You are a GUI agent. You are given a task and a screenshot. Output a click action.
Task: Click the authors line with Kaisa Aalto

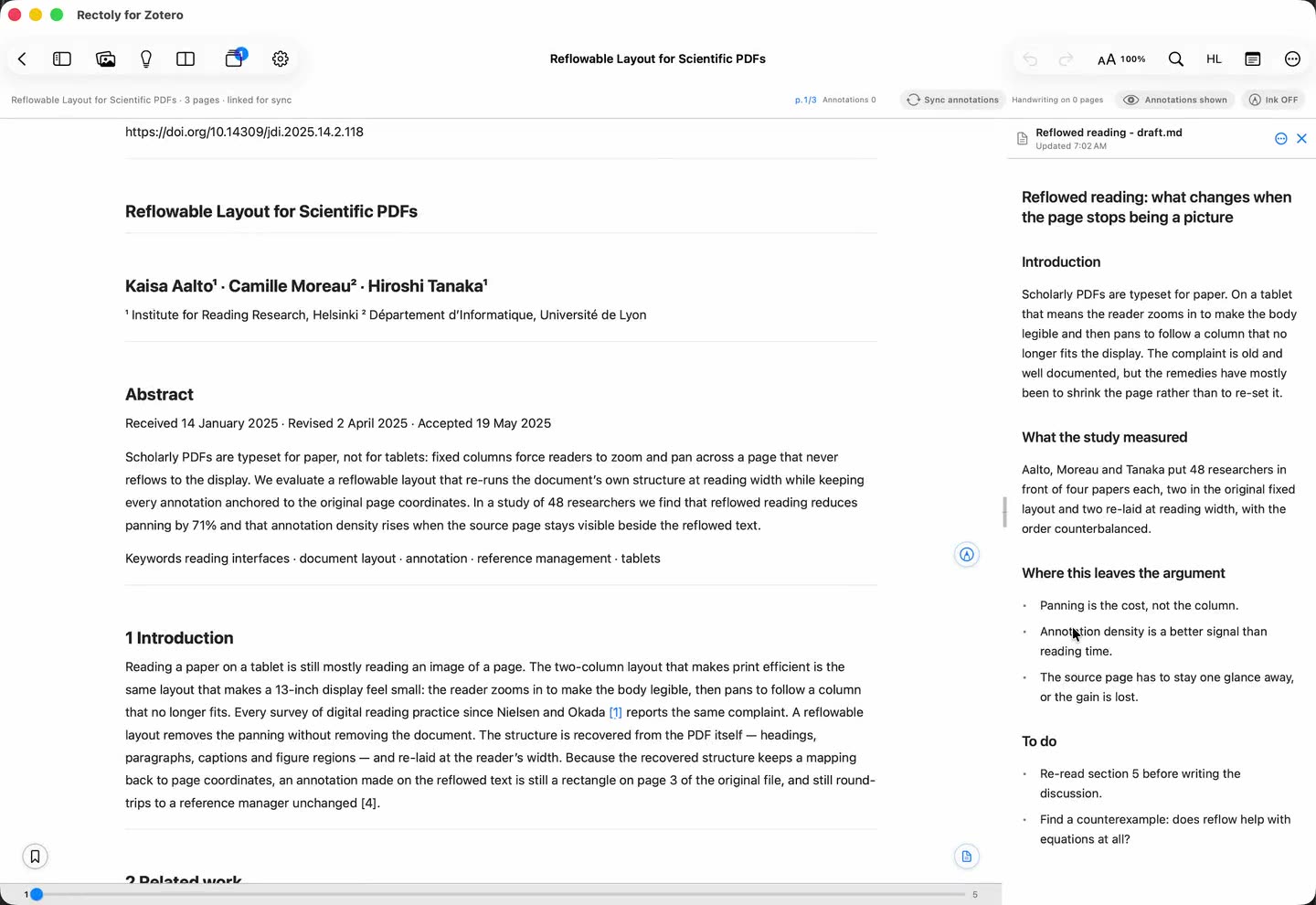tap(306, 286)
